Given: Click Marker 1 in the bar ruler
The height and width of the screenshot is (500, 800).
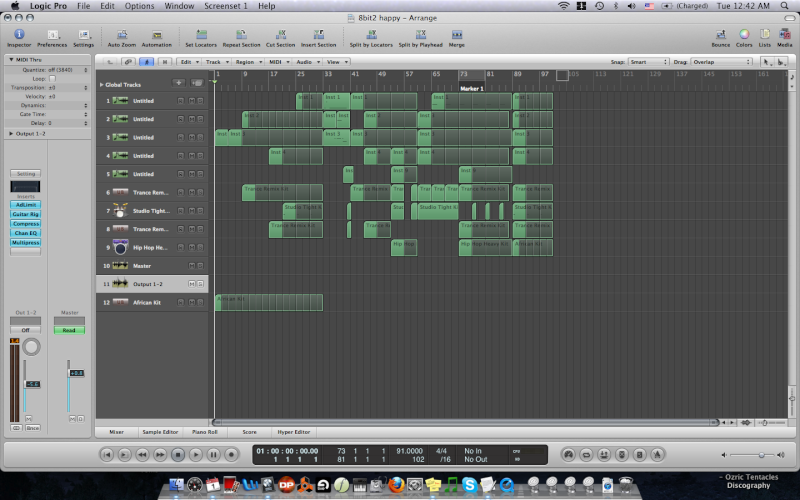Looking at the screenshot, I should click(x=472, y=88).
